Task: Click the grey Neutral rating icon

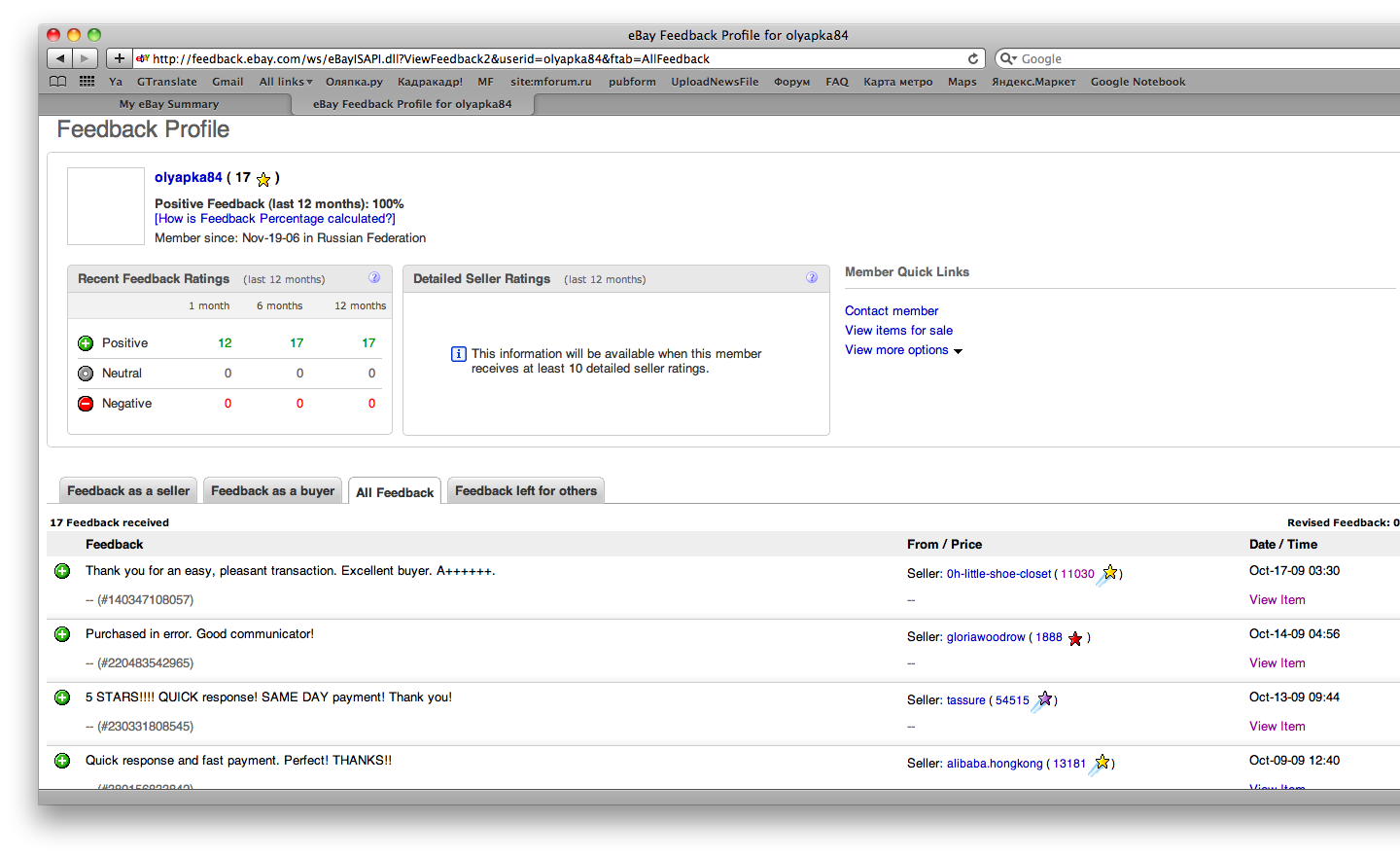Action: tap(86, 374)
